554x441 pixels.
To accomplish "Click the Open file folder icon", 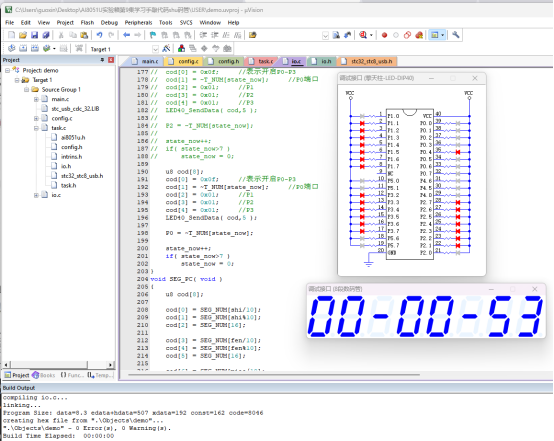I will pos(23,35).
